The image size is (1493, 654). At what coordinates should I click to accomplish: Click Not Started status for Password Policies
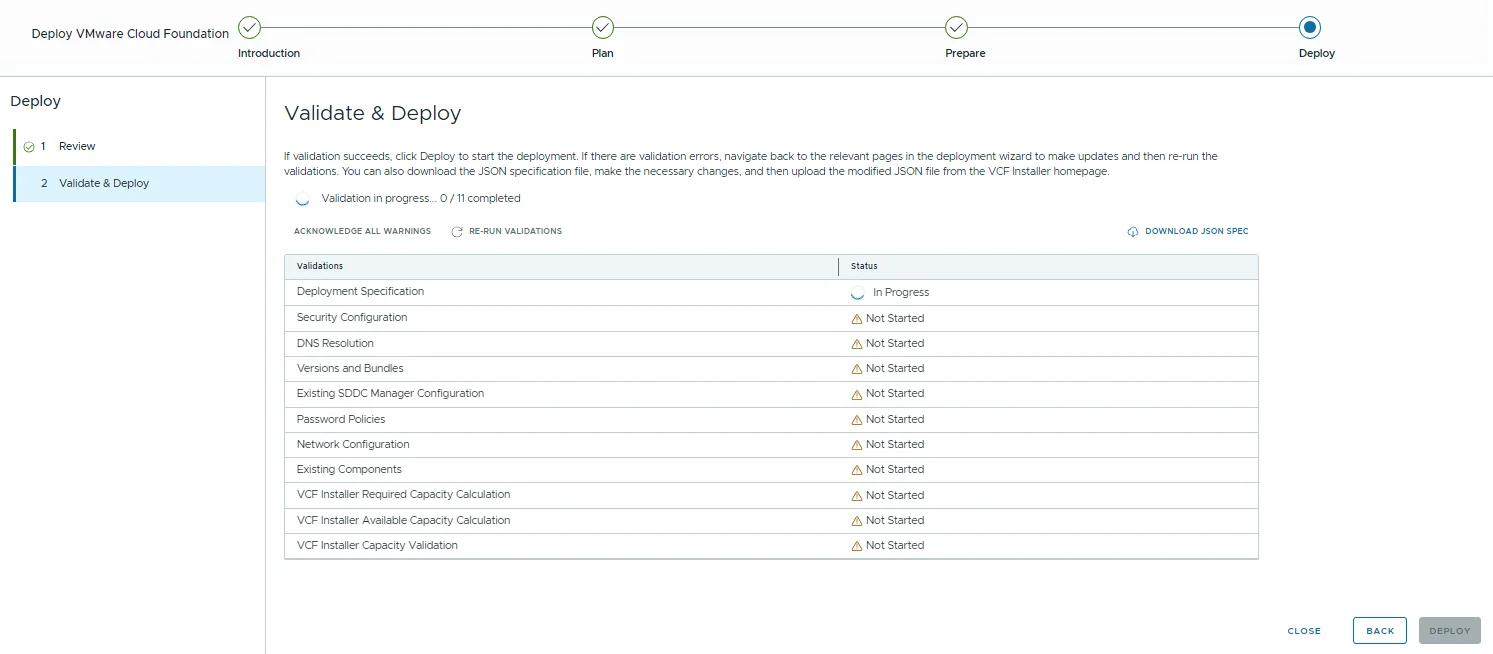tap(895, 420)
